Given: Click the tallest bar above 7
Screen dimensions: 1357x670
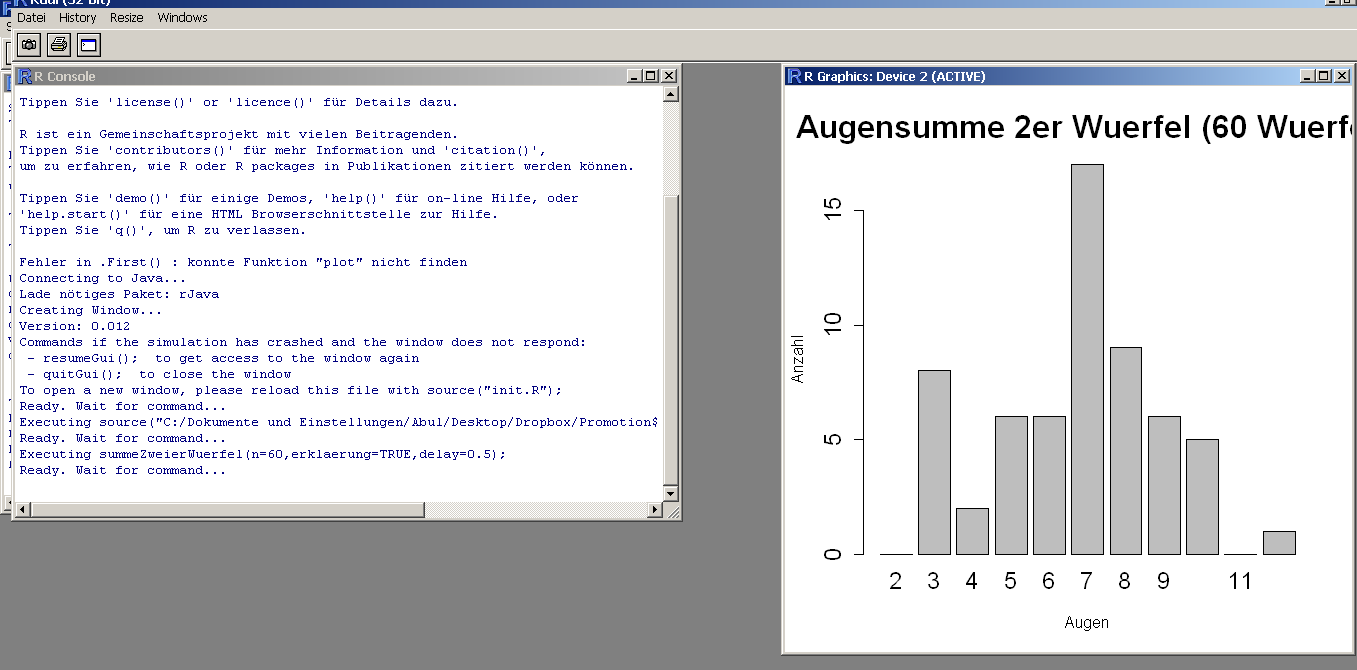Looking at the screenshot, I should tap(1087, 360).
